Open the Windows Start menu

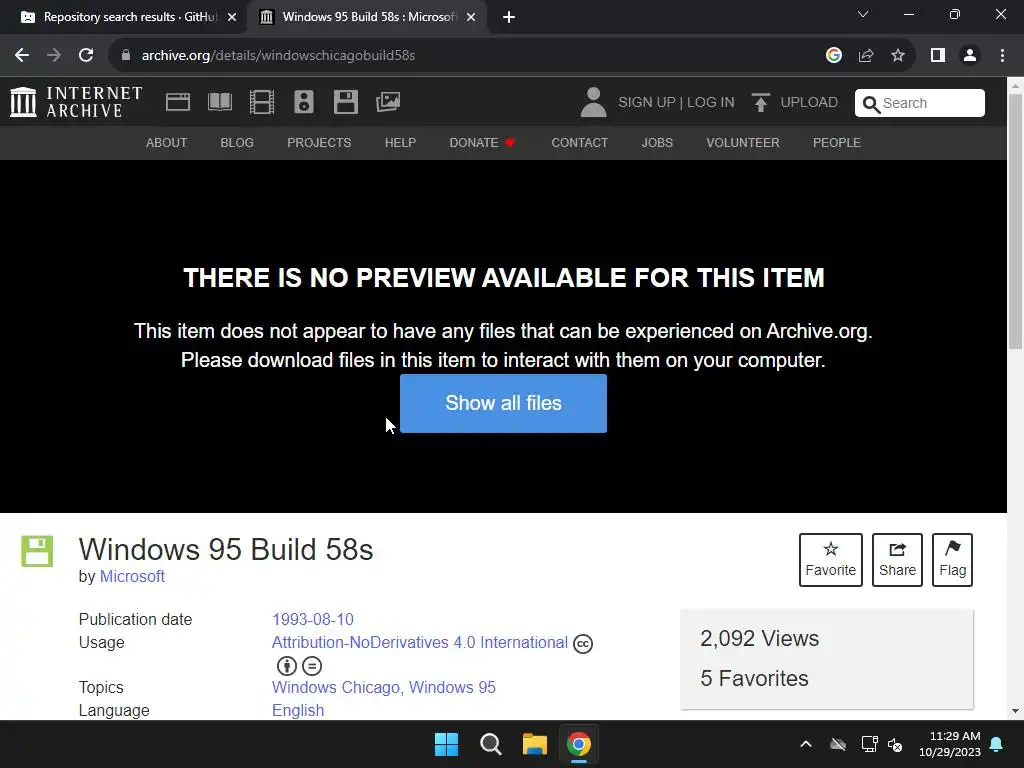tap(447, 744)
